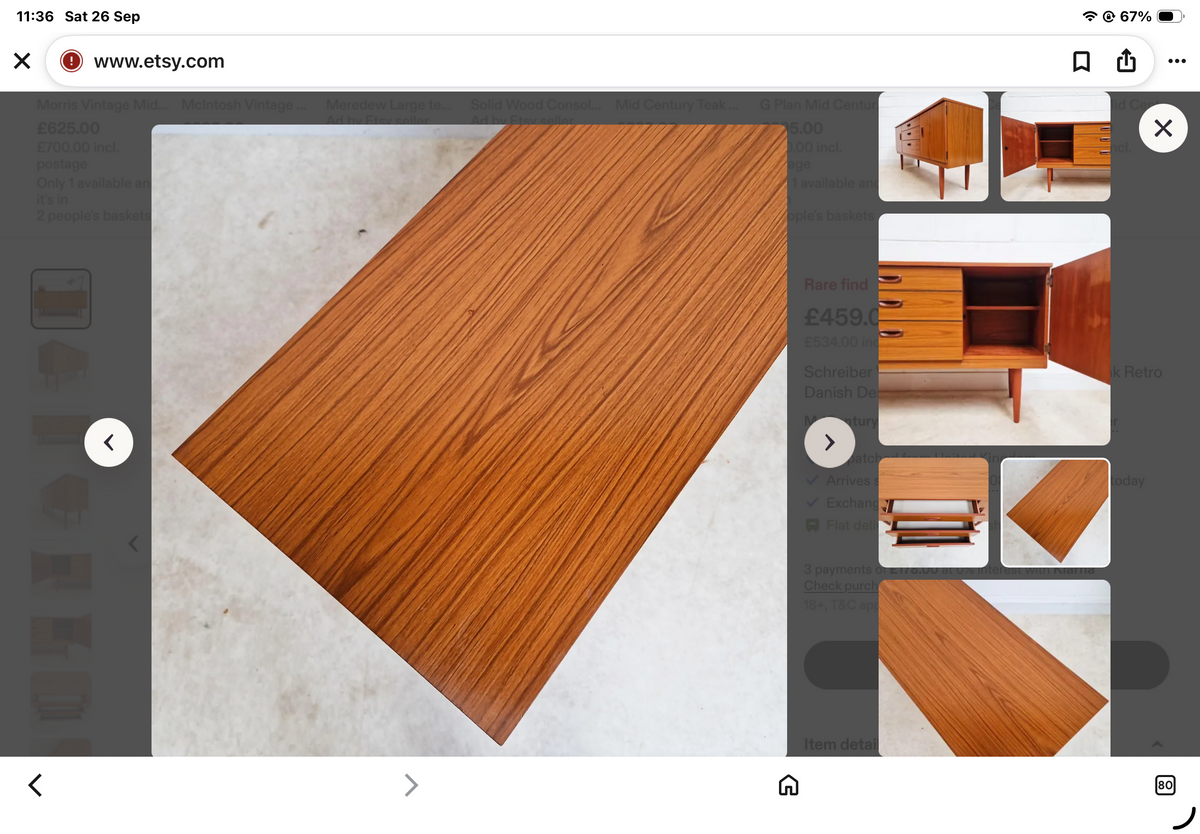This screenshot has width=1200, height=834.
Task: Tap the main enlarged teak top photo
Action: 469,440
